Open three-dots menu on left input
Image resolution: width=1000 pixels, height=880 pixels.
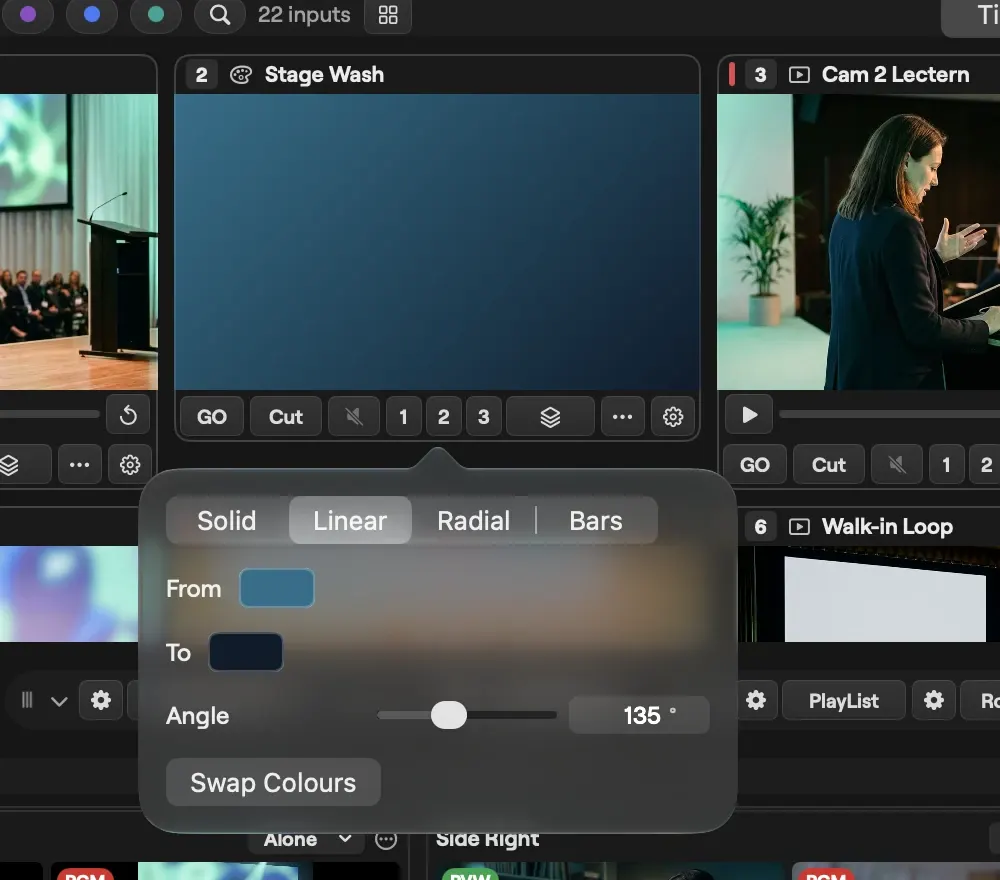80,465
